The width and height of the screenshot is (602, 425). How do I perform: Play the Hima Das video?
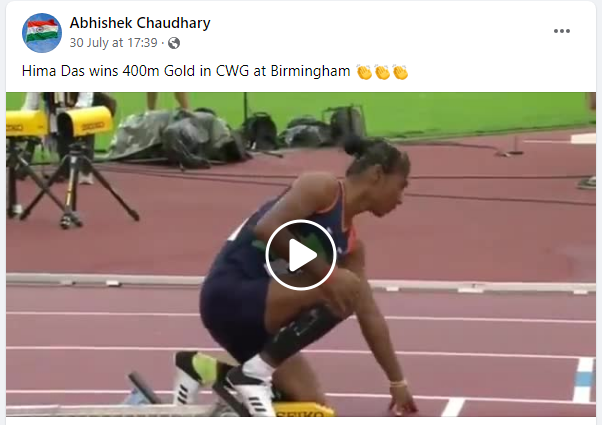point(301,255)
